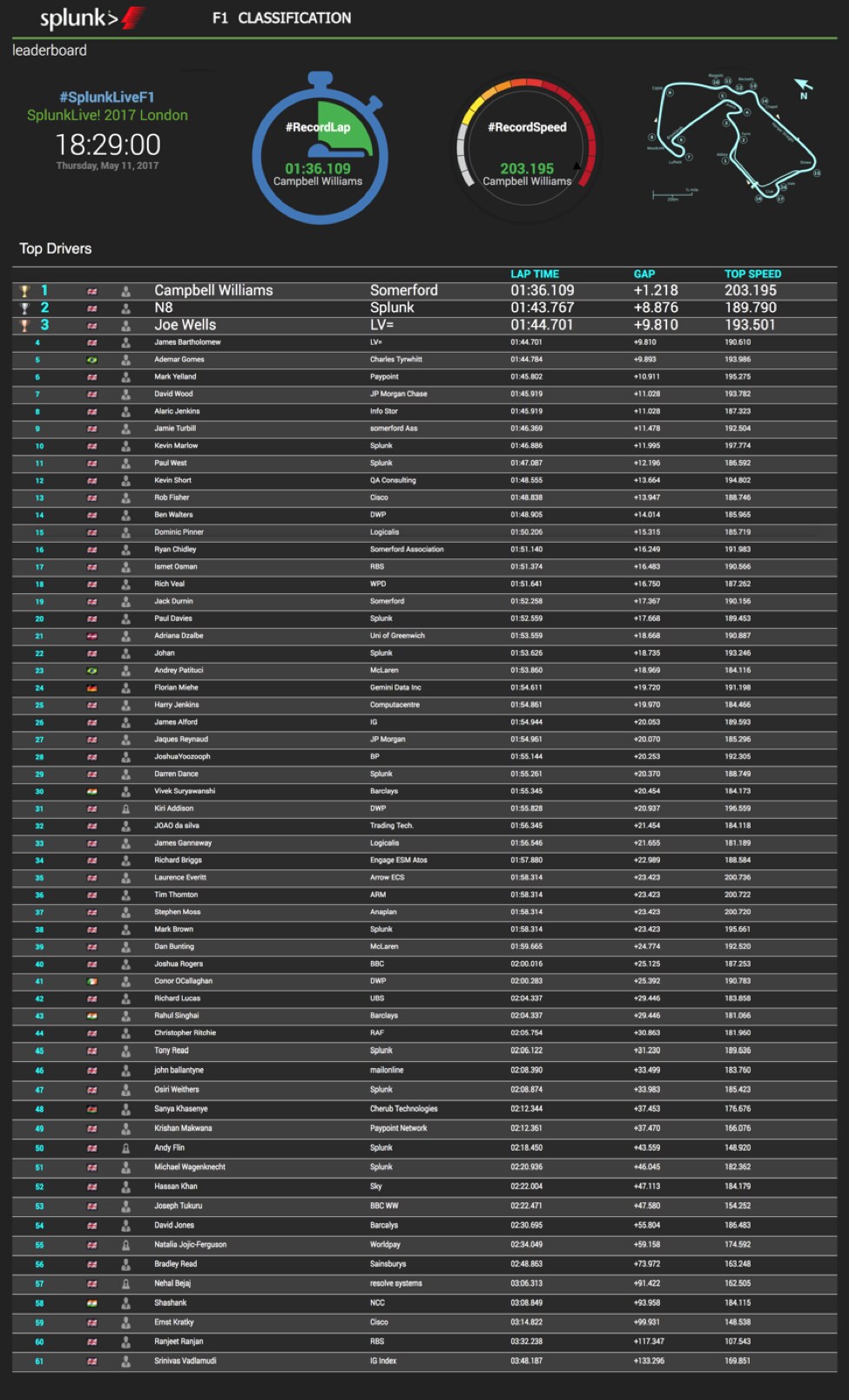Screen dimensions: 849x1400
Task: Click gap +117.347 for Ranjeet Ranjan
Action: (x=649, y=1342)
